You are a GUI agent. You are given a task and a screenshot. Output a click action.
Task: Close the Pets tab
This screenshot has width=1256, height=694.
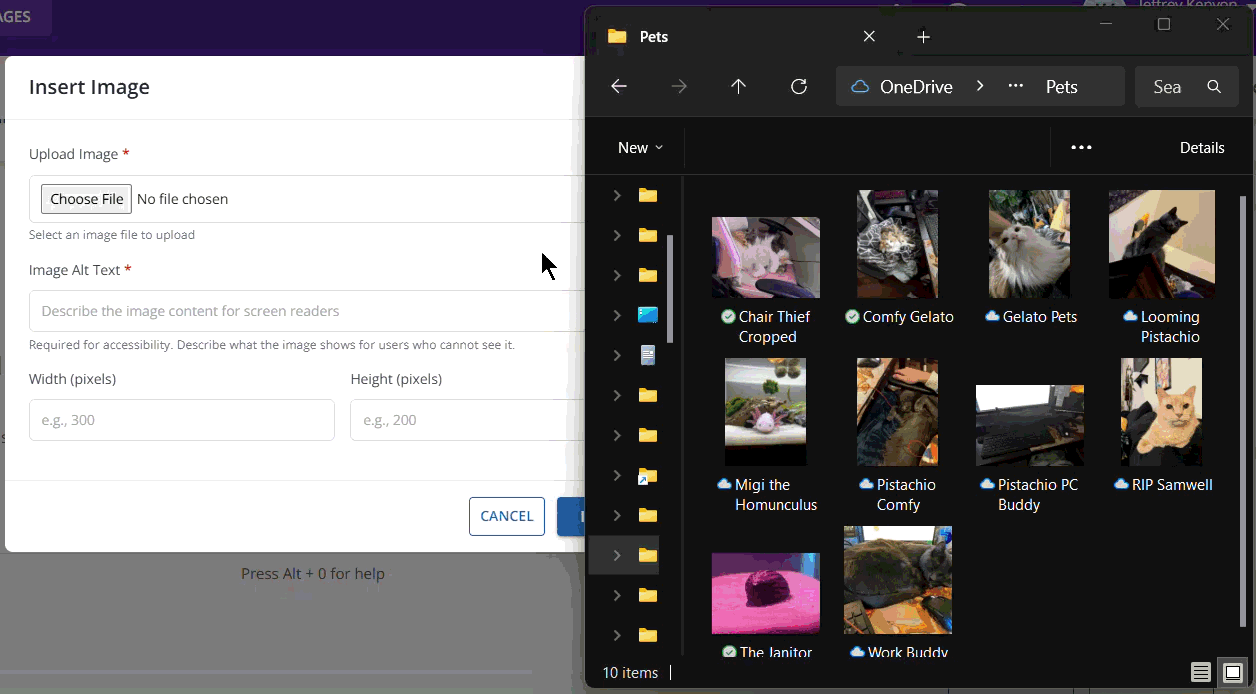[x=869, y=37]
